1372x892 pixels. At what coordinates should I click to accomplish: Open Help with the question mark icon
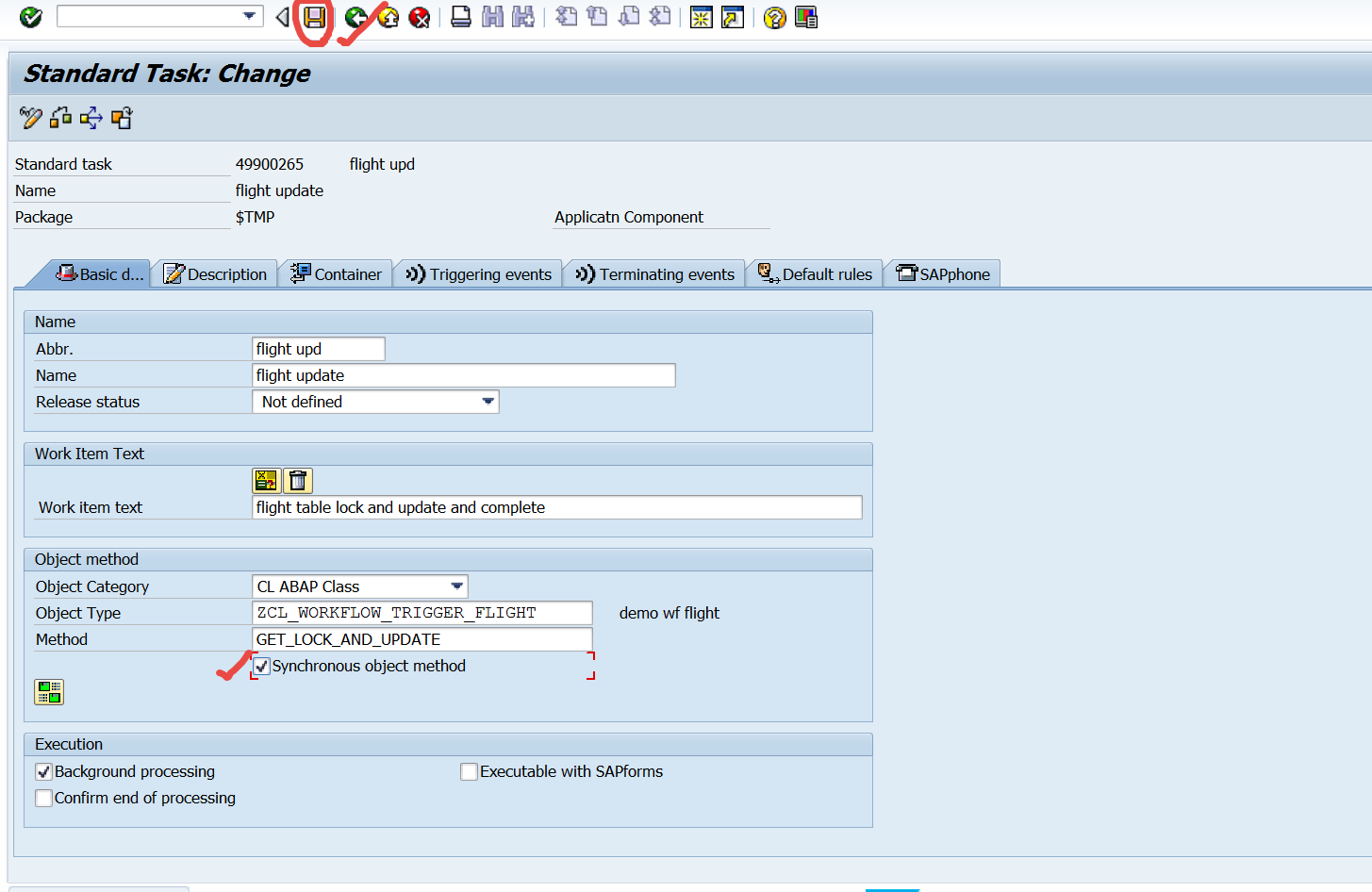[x=773, y=17]
